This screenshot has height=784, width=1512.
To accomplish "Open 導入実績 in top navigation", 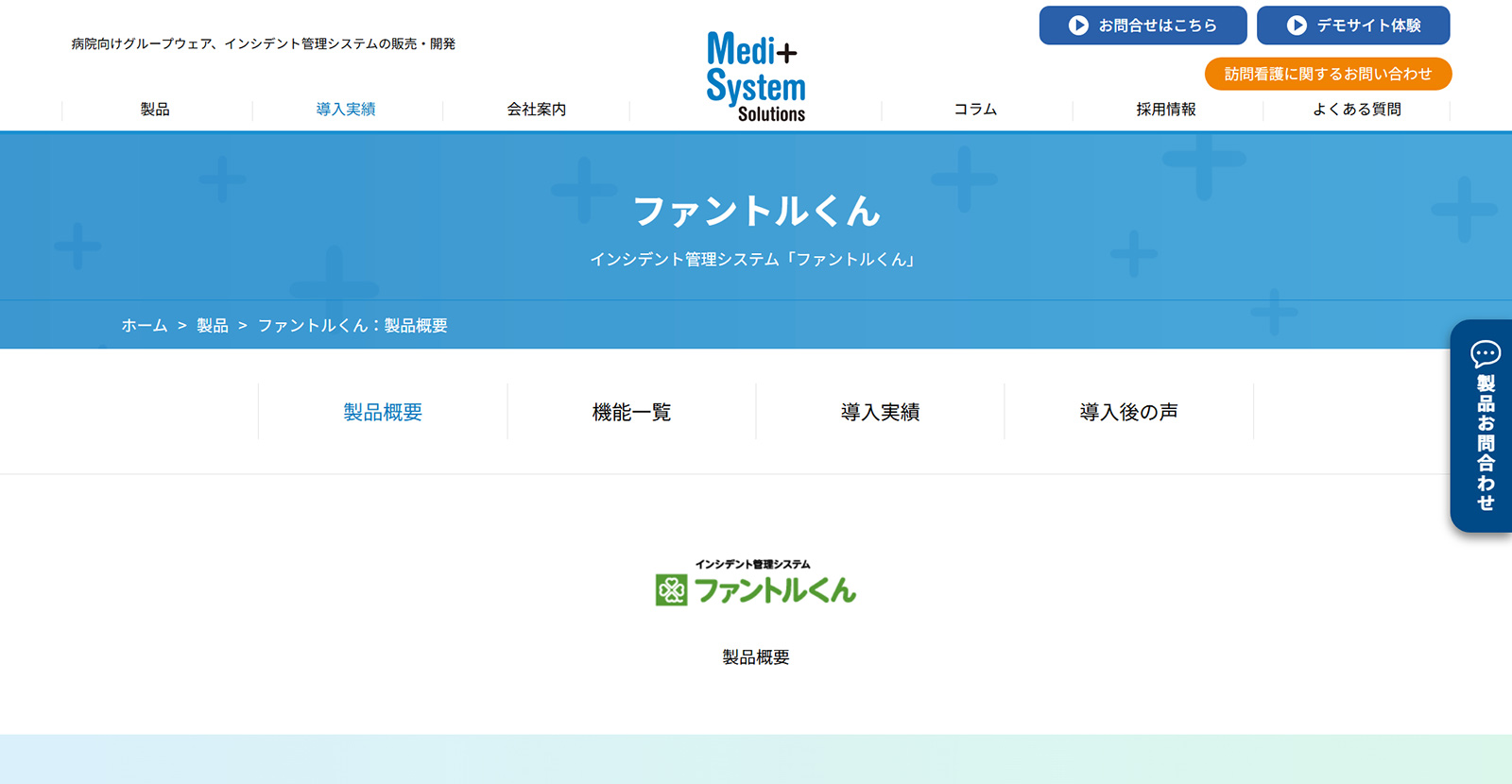I will [x=346, y=110].
